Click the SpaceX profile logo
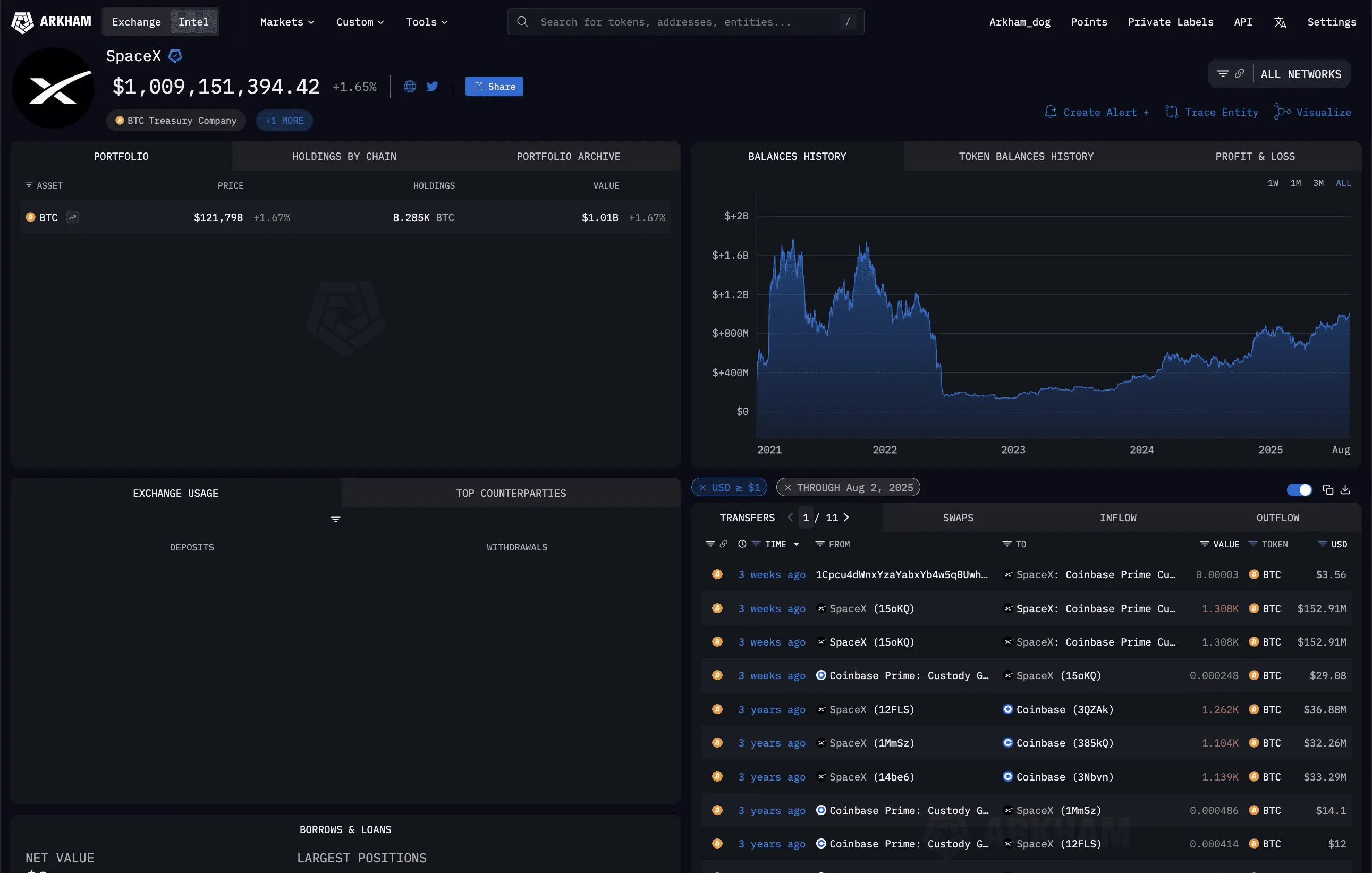 [x=53, y=88]
